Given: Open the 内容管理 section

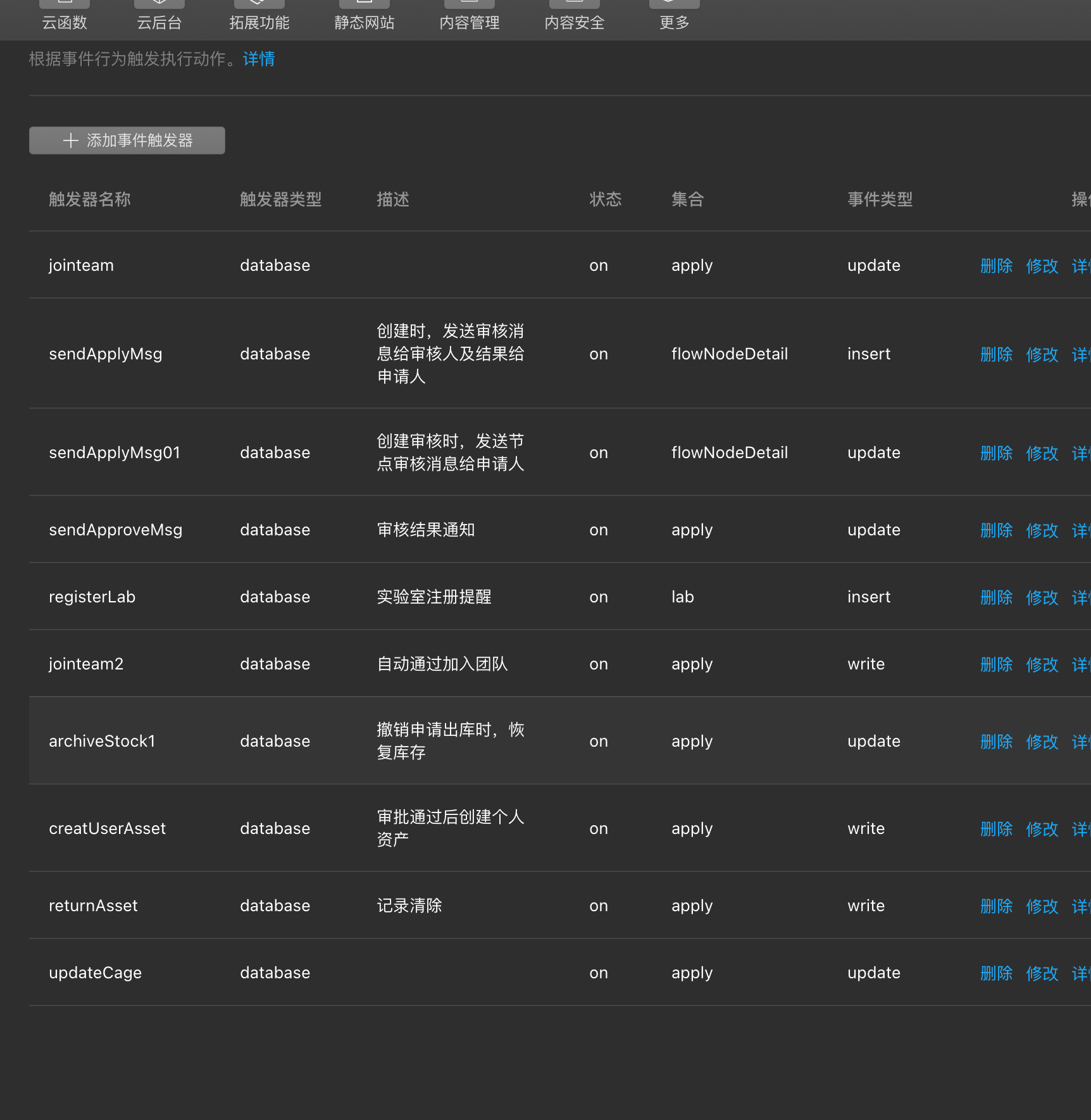Looking at the screenshot, I should [x=469, y=21].
